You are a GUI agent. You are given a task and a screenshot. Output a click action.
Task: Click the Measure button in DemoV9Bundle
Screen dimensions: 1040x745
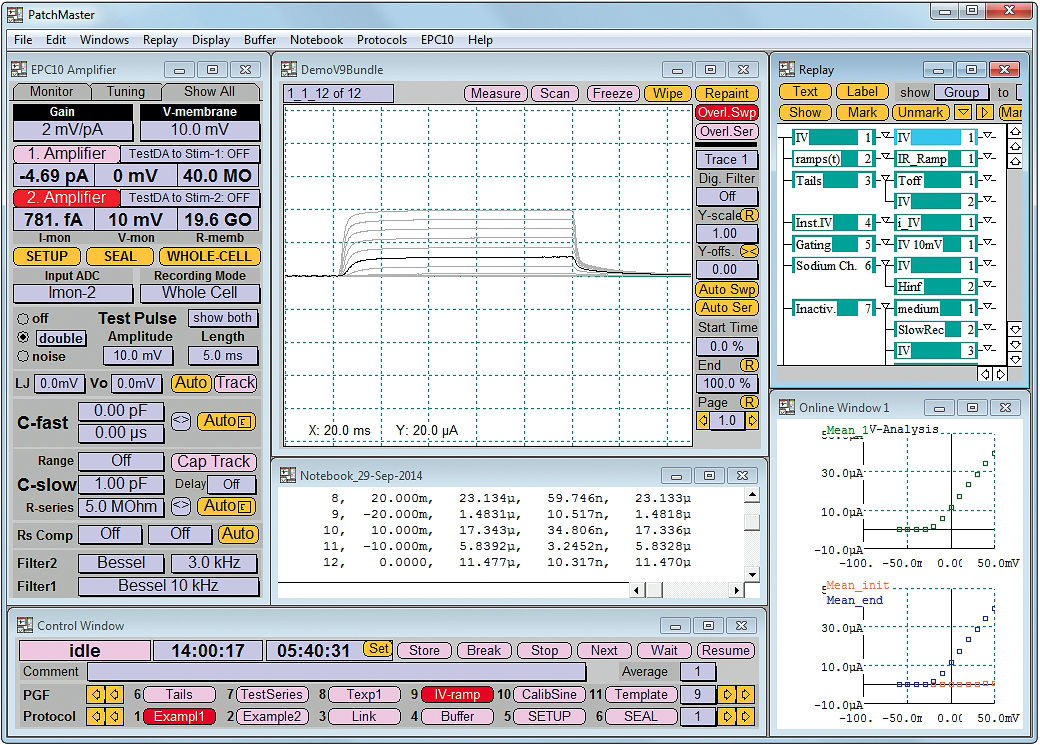click(496, 92)
